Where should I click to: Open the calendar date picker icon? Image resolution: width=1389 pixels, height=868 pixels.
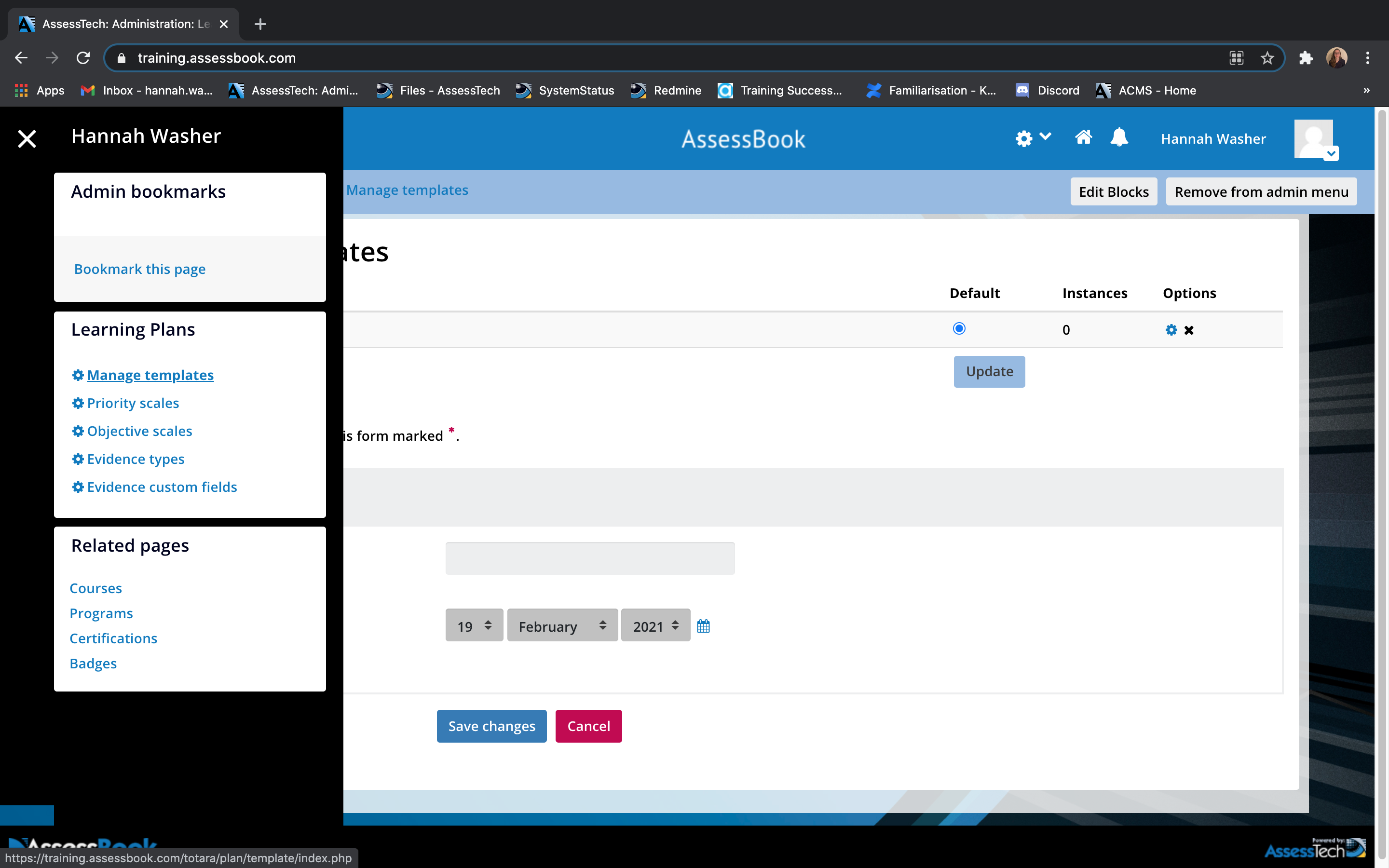pyautogui.click(x=703, y=626)
